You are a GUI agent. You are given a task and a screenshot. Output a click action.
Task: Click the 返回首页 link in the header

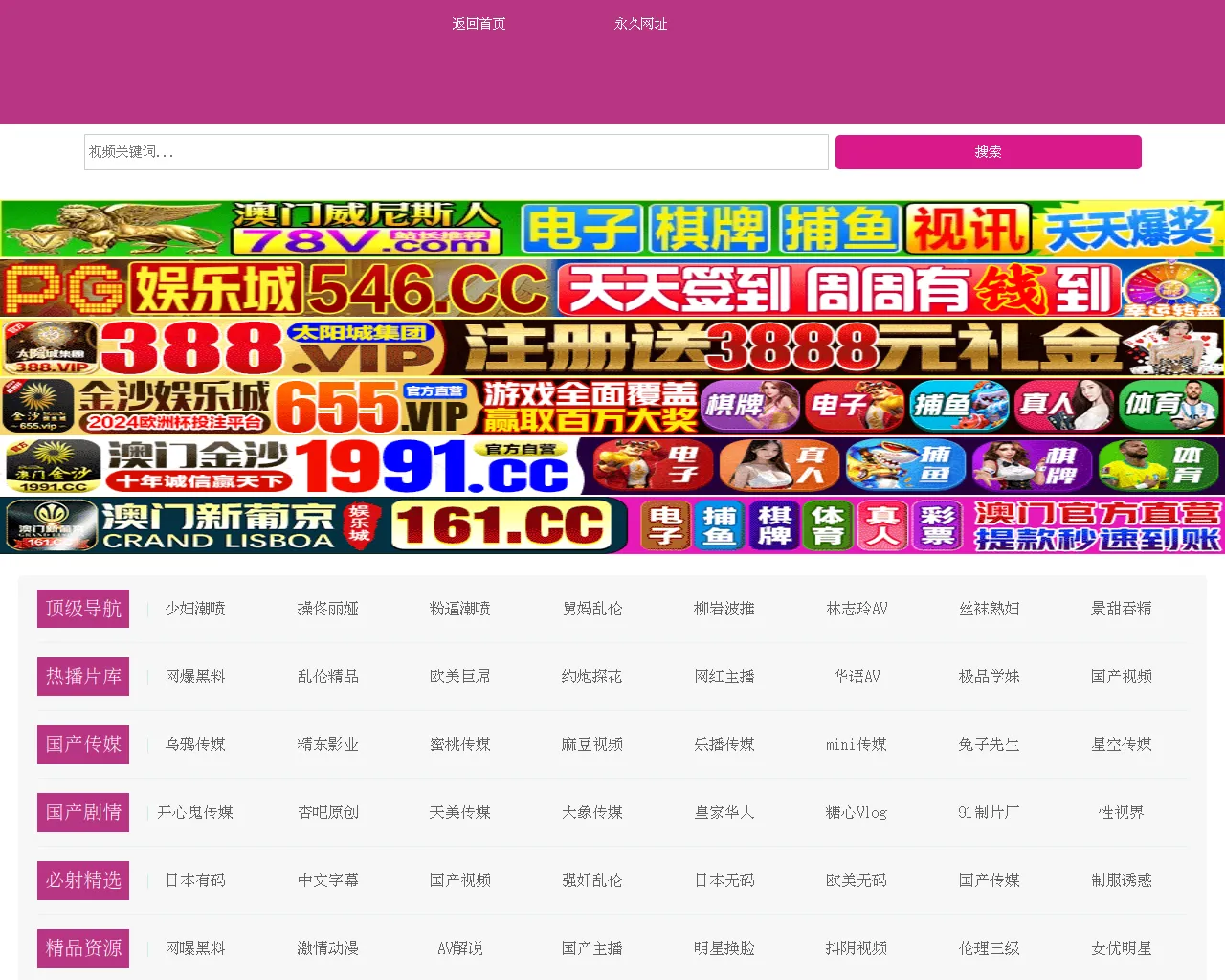click(479, 24)
